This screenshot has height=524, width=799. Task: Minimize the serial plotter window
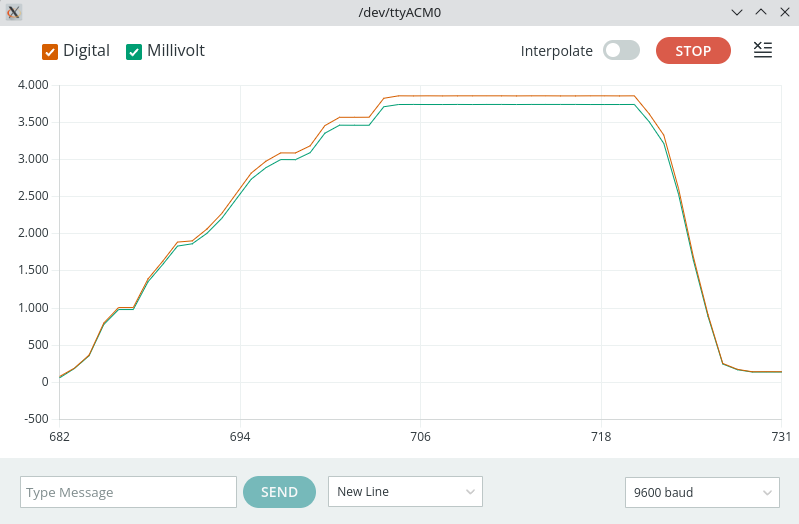737,12
